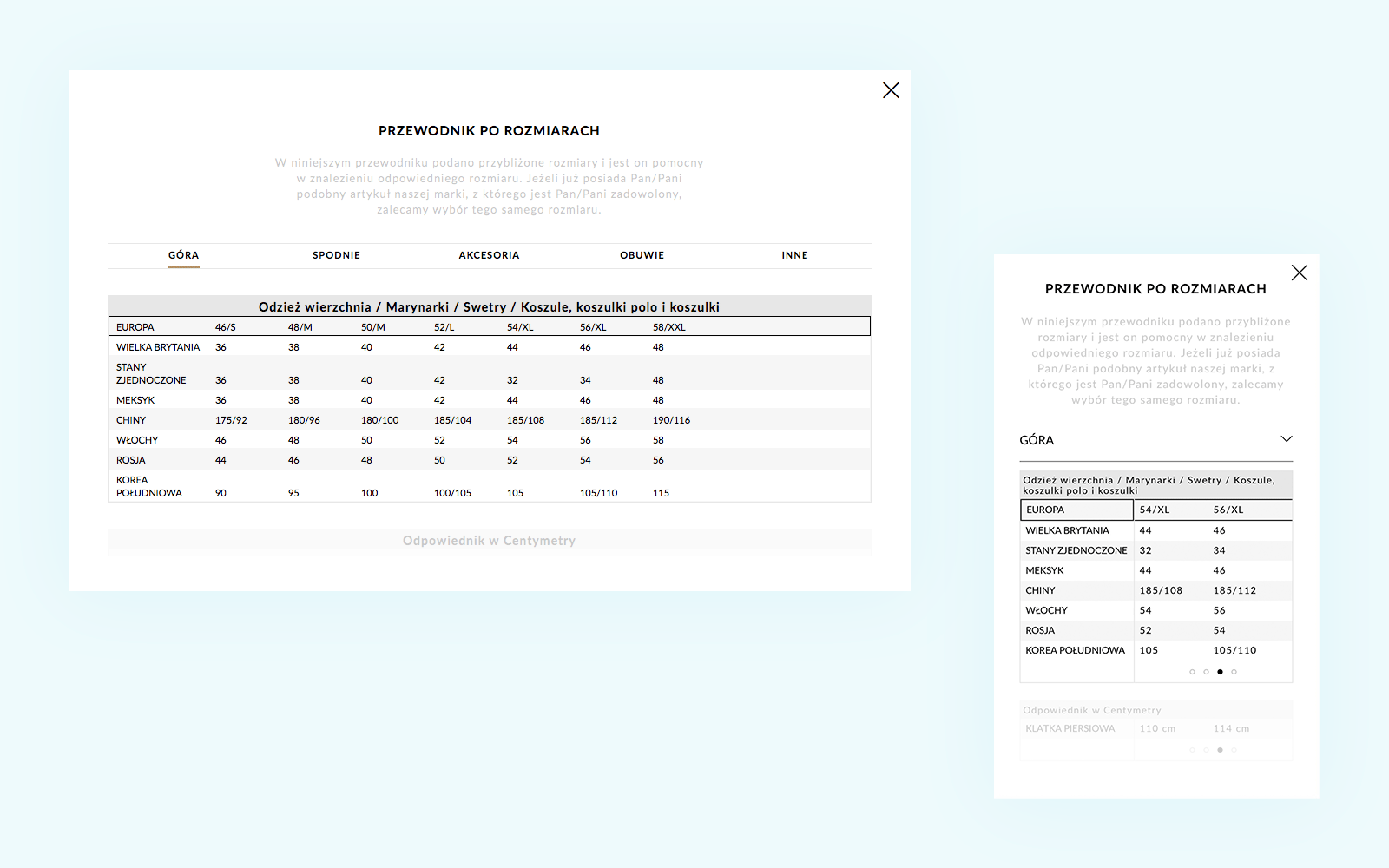1389x868 pixels.
Task: Switch to the GÓRA tab
Action: coord(184,255)
